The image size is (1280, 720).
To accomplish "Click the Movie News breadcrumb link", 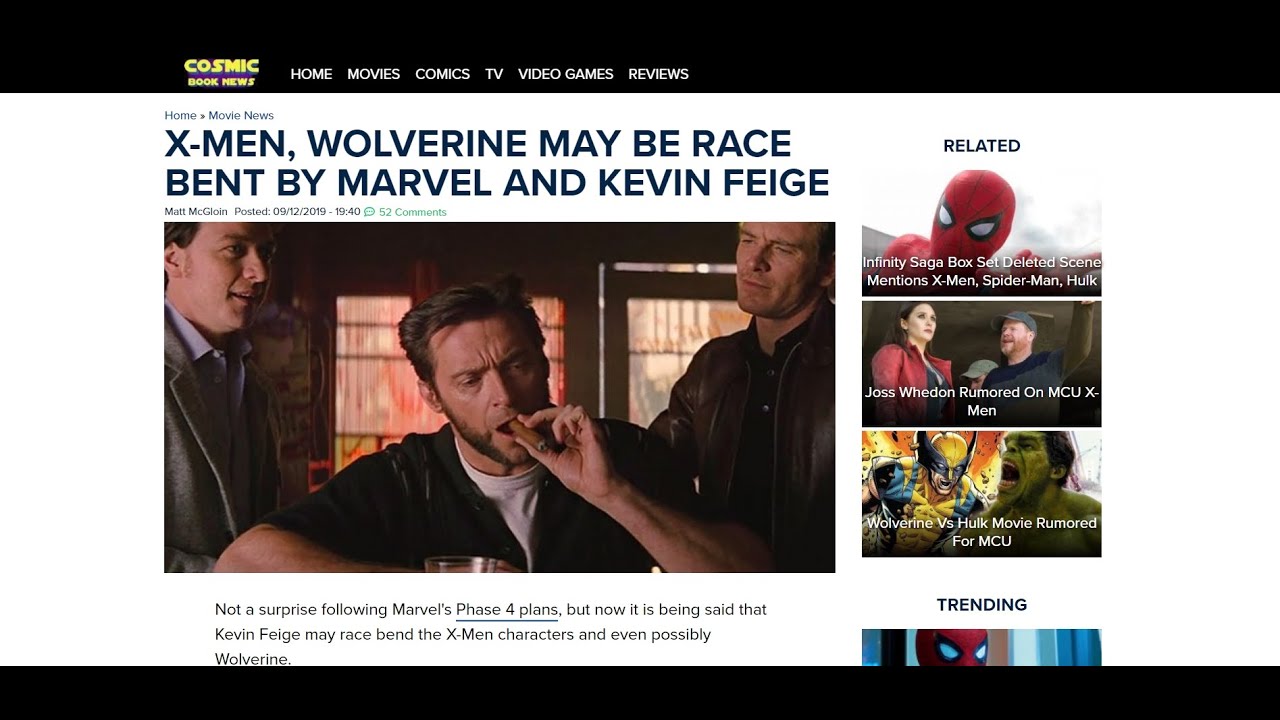I will 241,116.
